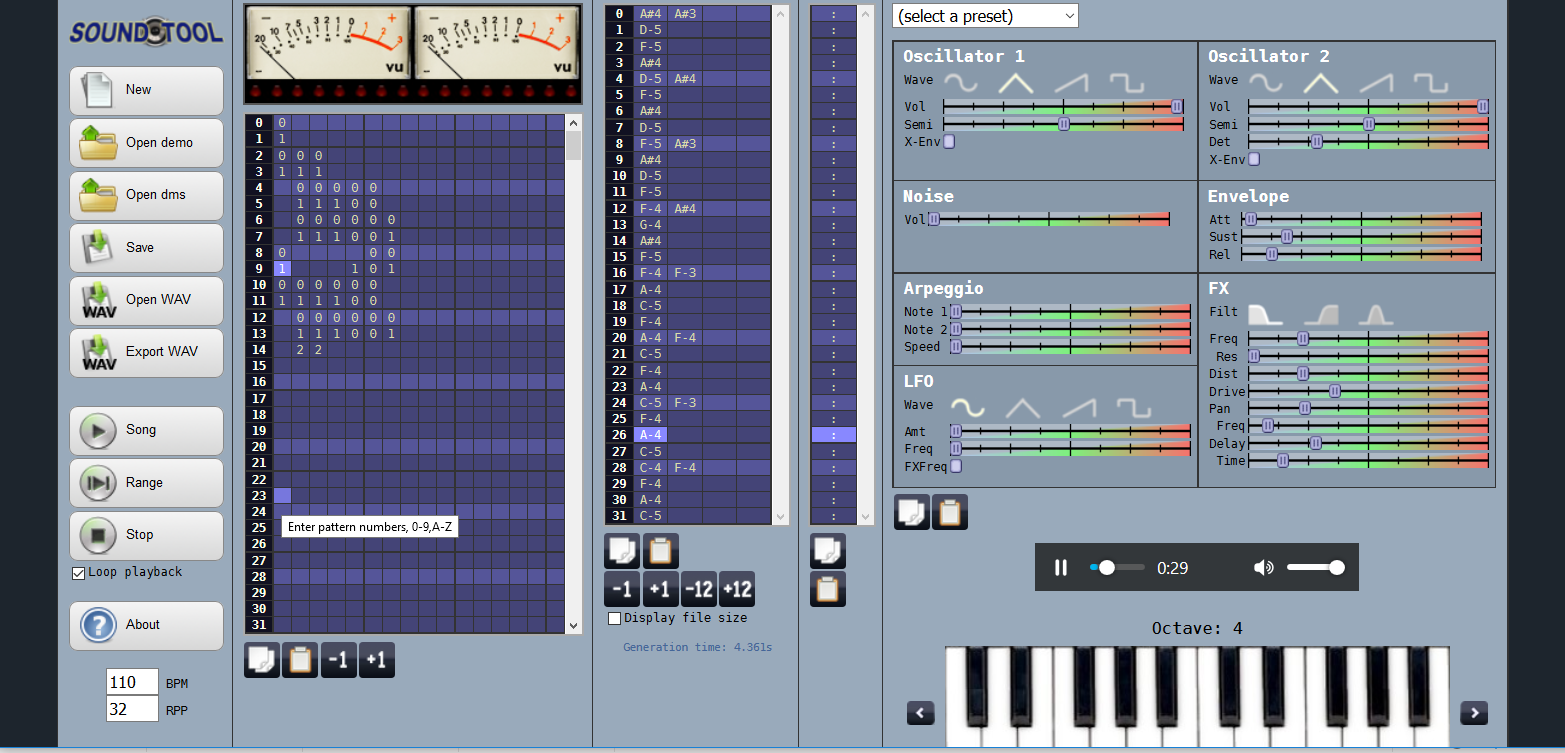Click the Open WAV button
Screen dimensions: 1565x753
tap(146, 300)
